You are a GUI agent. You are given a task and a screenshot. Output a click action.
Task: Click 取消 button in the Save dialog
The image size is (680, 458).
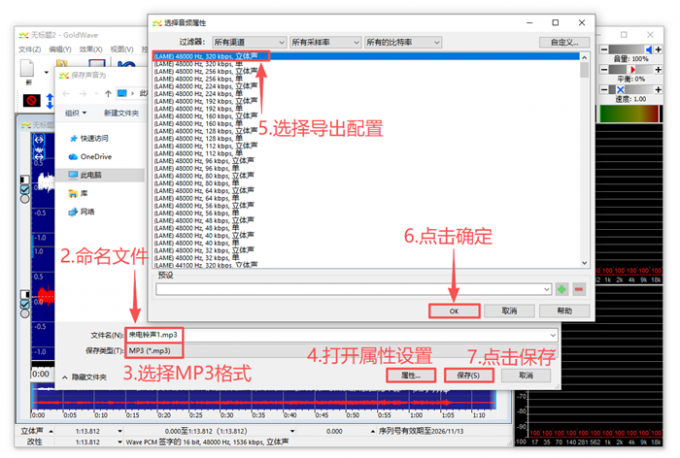[x=526, y=375]
